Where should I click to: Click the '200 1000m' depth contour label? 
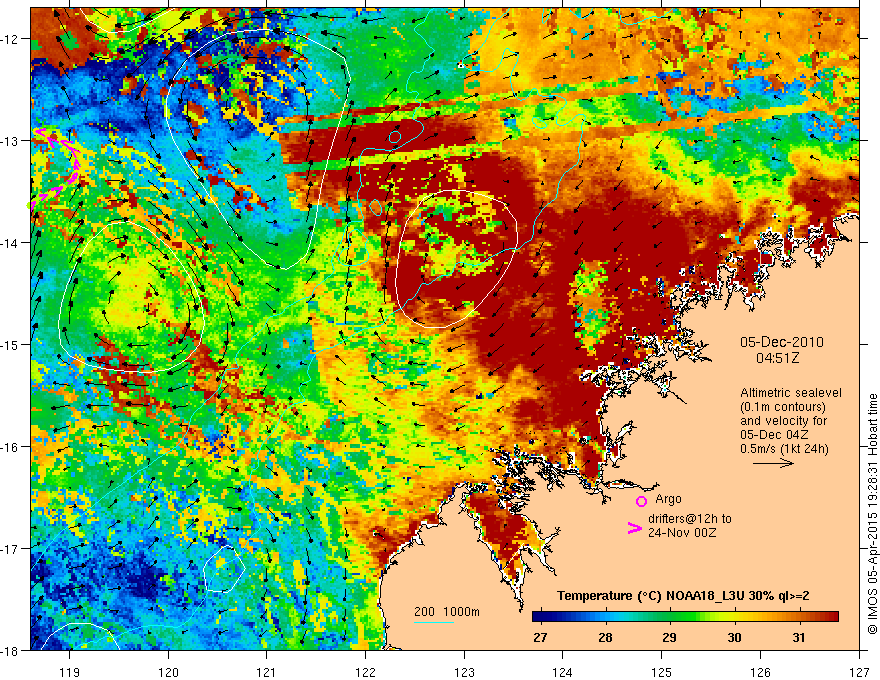click(x=447, y=612)
